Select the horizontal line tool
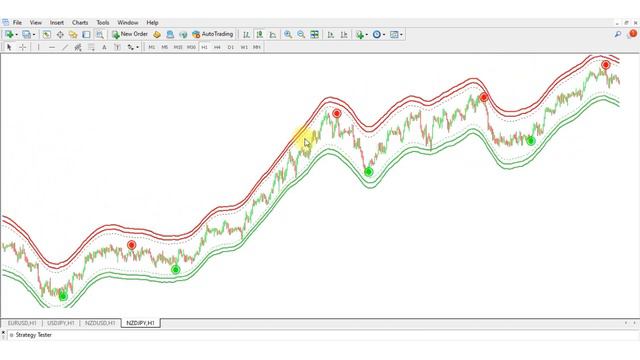The height and width of the screenshot is (360, 640). (x=52, y=47)
